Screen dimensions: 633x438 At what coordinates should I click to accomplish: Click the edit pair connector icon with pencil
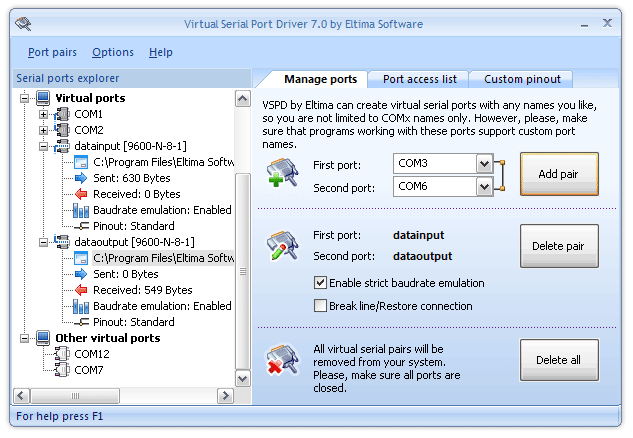283,245
